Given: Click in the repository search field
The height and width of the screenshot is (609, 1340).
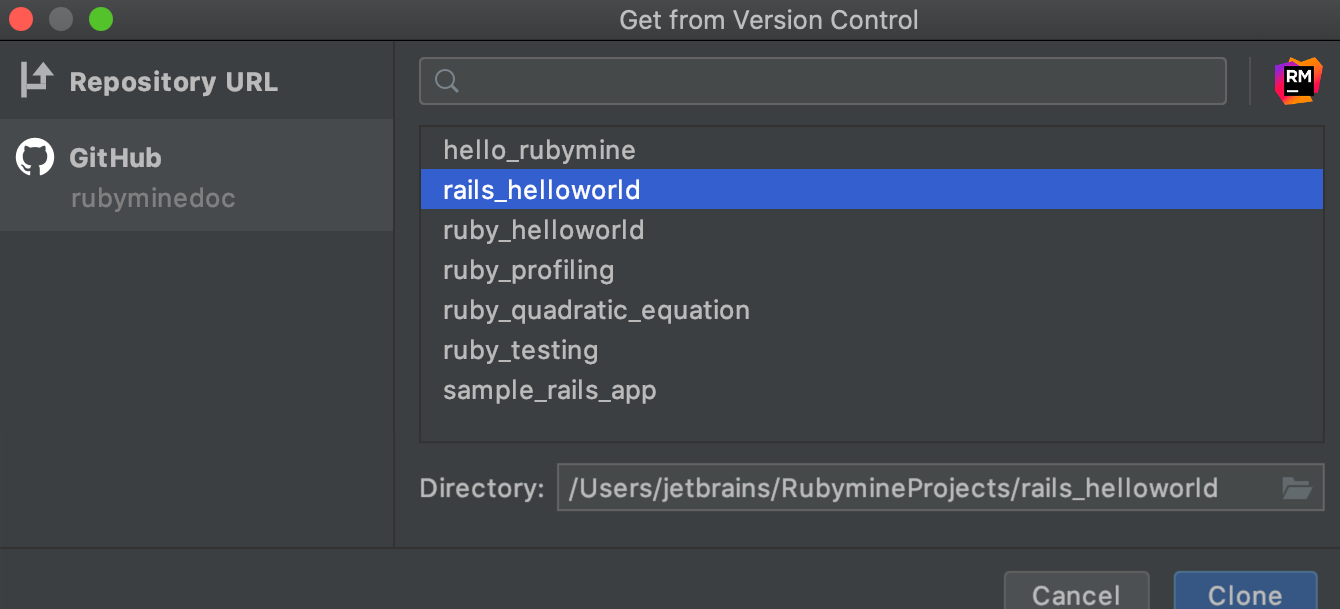Looking at the screenshot, I should click(840, 81).
